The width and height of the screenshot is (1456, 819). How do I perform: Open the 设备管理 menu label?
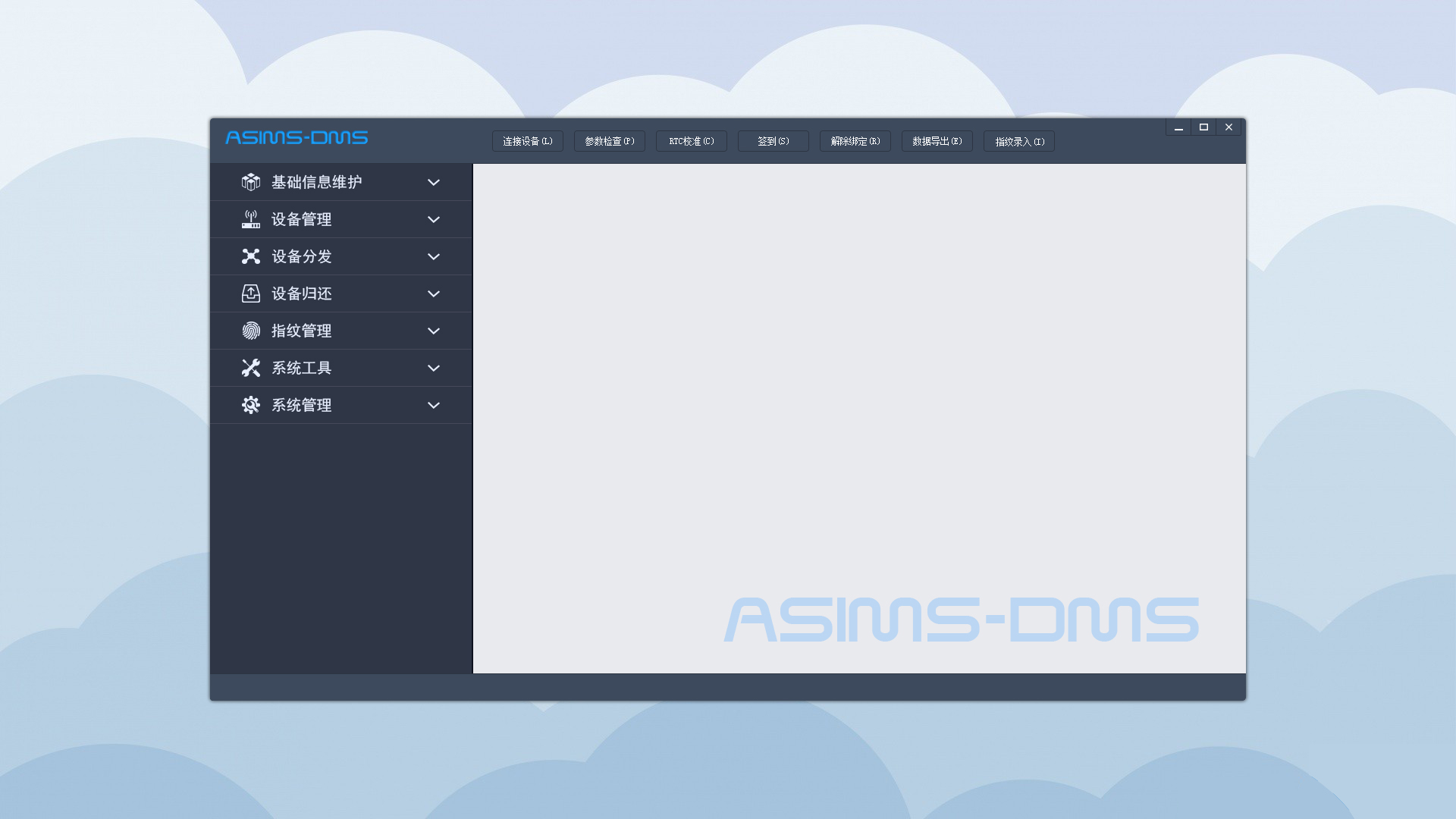(x=302, y=219)
